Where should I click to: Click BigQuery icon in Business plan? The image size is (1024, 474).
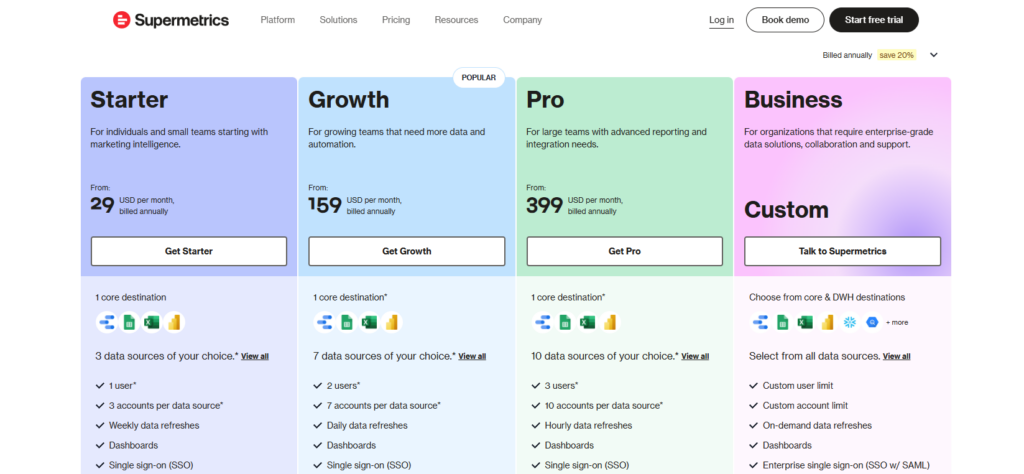872,322
